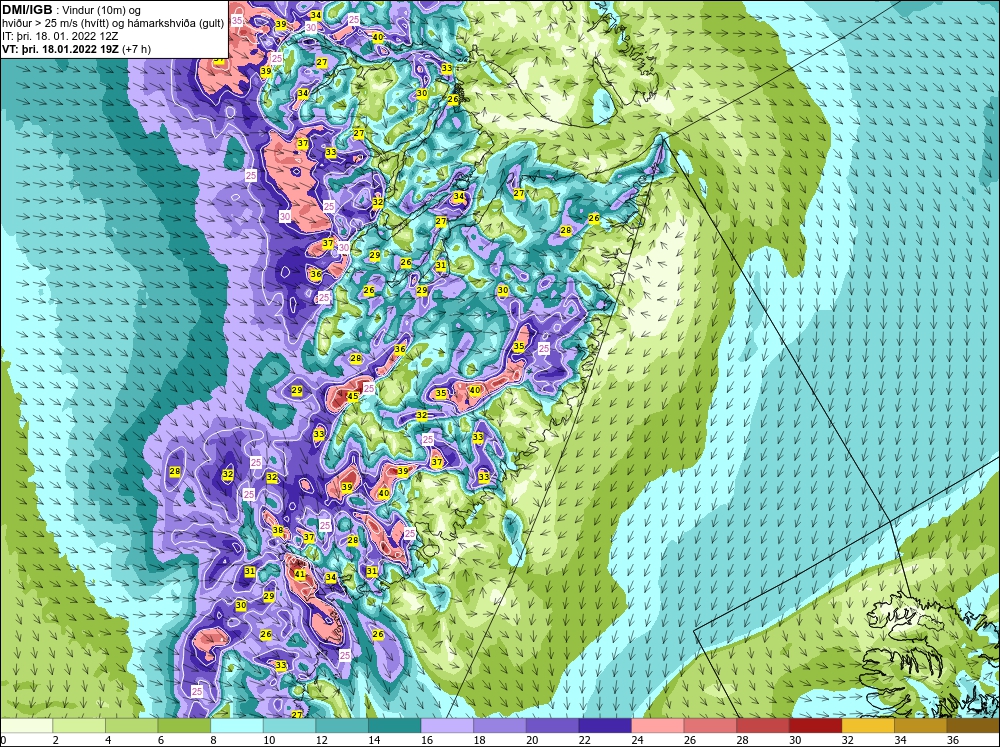Click the yellow 45 gust maximum label
This screenshot has height=747, width=1000.
tap(352, 396)
